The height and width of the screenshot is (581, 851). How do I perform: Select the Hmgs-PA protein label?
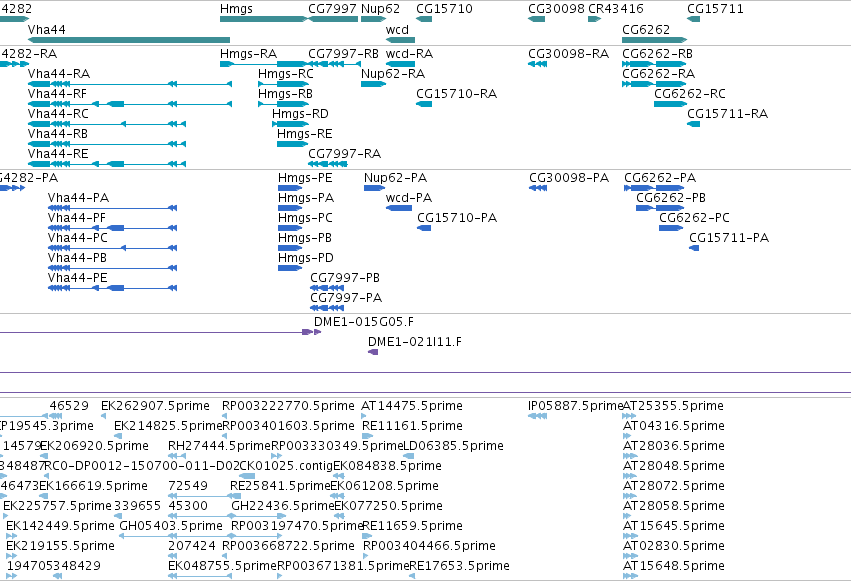(306, 198)
